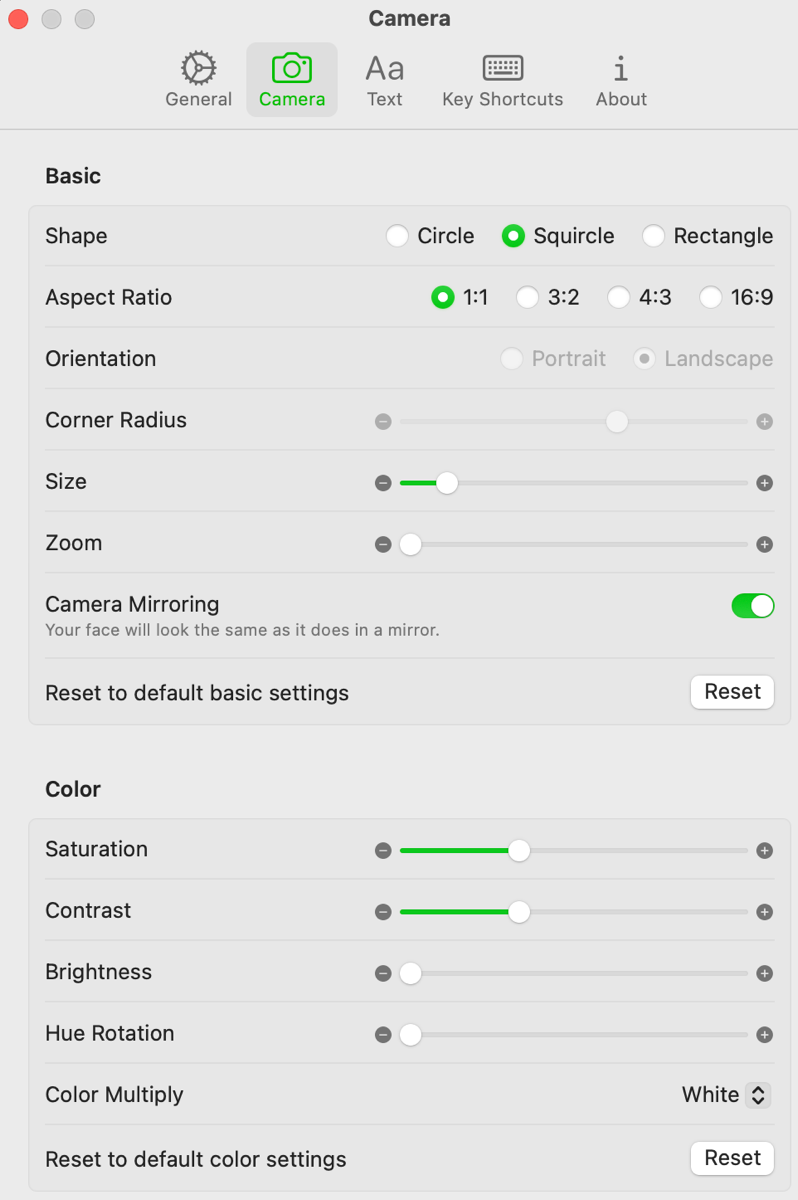The image size is (798, 1200).
Task: Select the Rectangle shape option
Action: tap(654, 237)
